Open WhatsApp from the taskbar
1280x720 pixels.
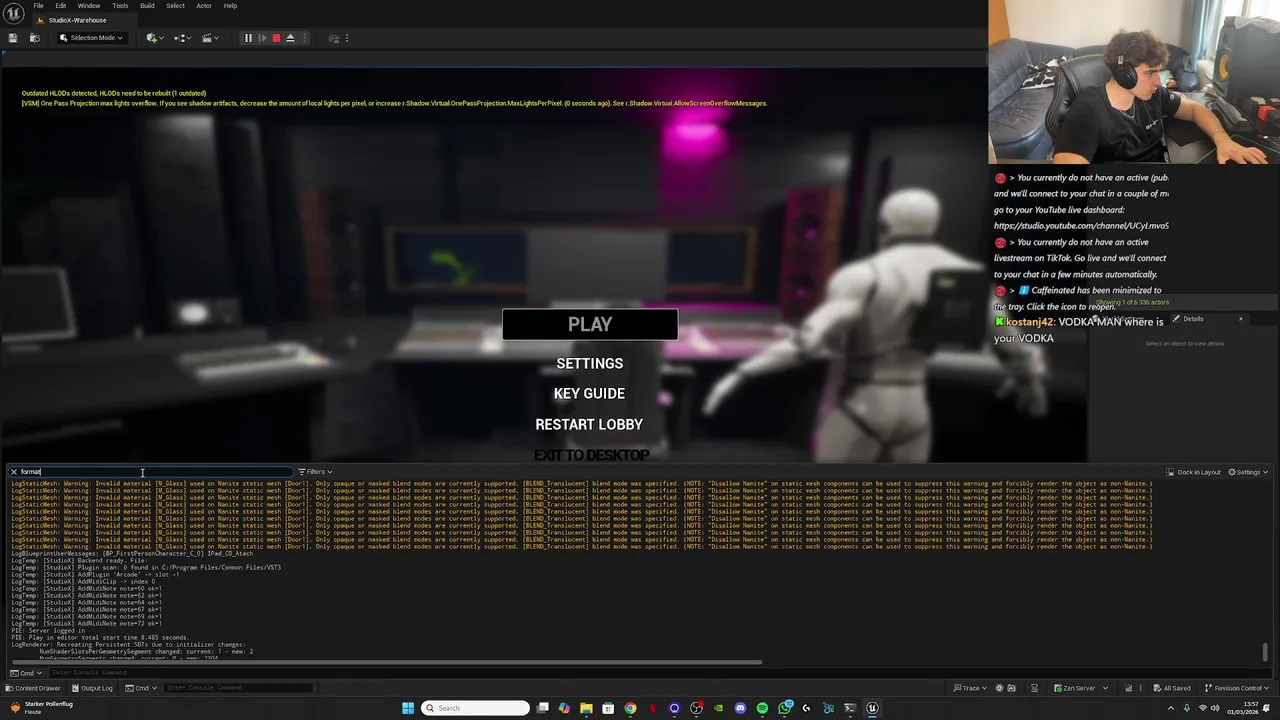point(786,708)
